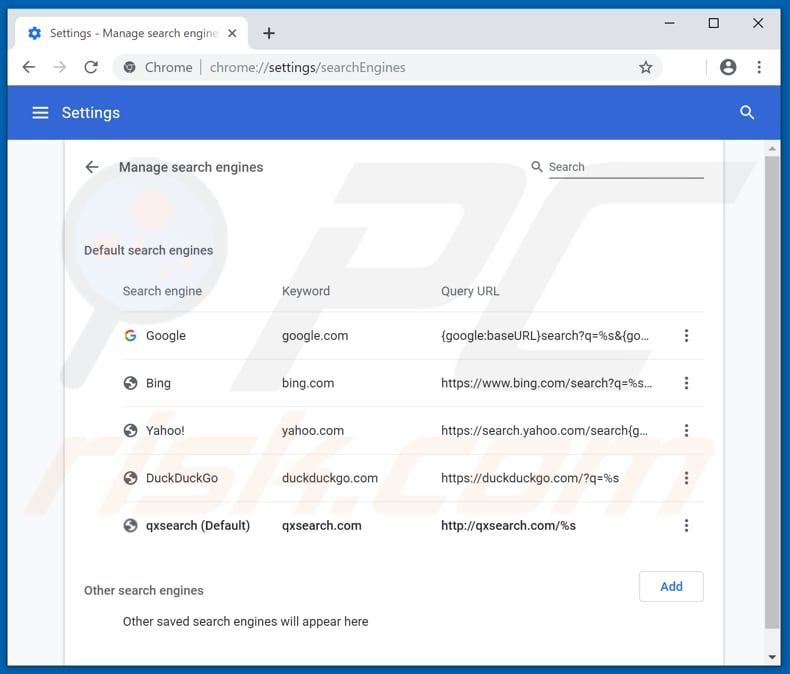This screenshot has width=790, height=674.
Task: Click keyword 'bing.com'
Action: click(x=308, y=383)
